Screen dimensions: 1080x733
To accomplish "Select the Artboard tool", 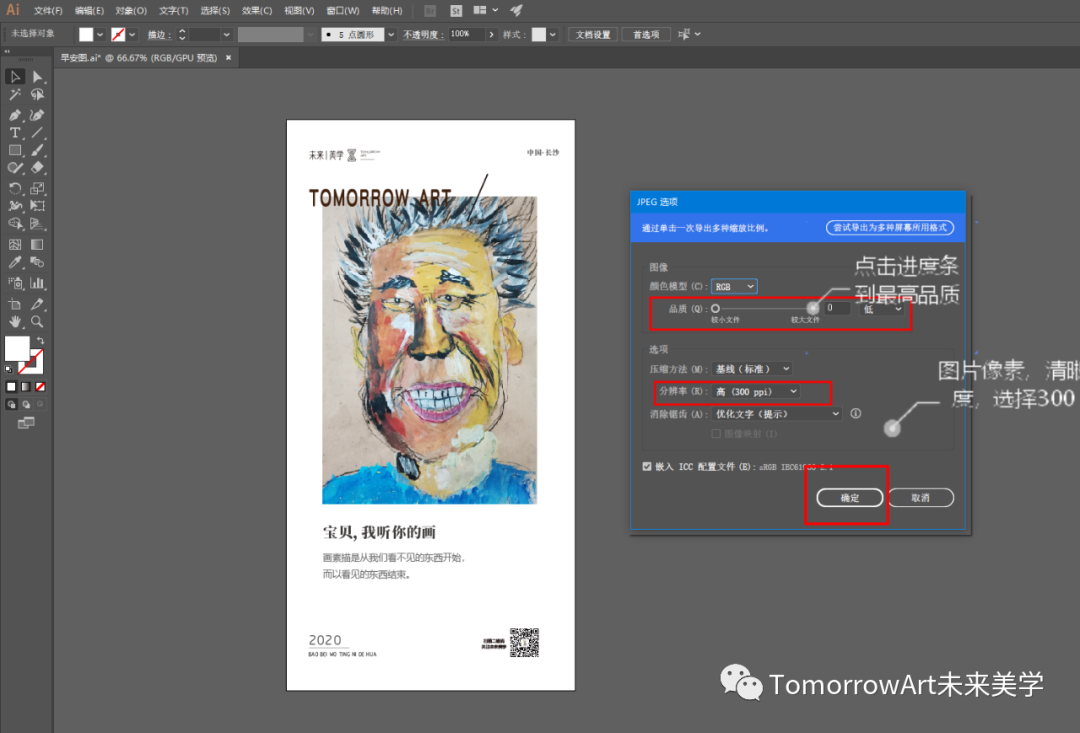I will (x=15, y=304).
